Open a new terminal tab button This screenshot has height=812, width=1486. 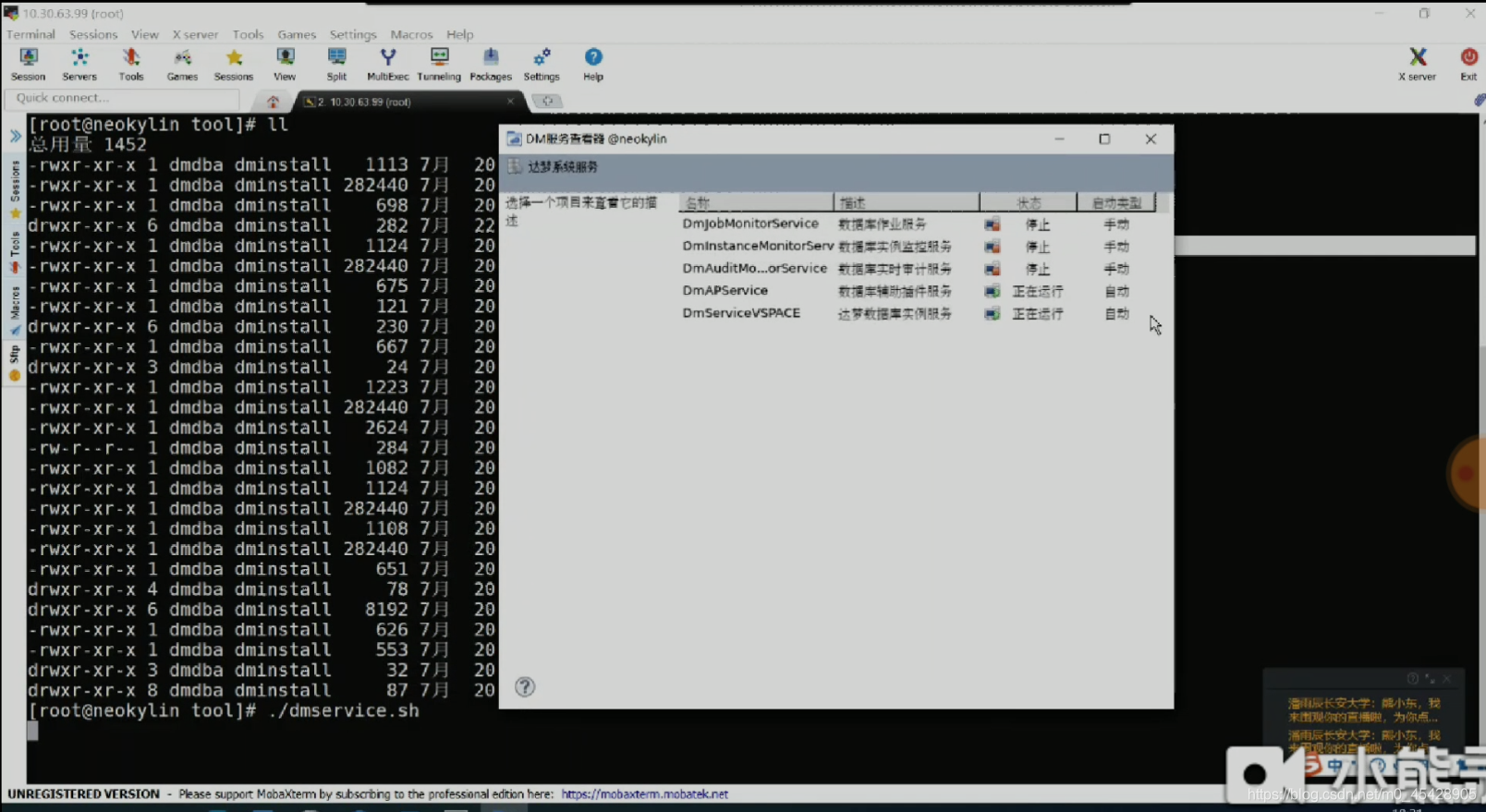click(548, 101)
